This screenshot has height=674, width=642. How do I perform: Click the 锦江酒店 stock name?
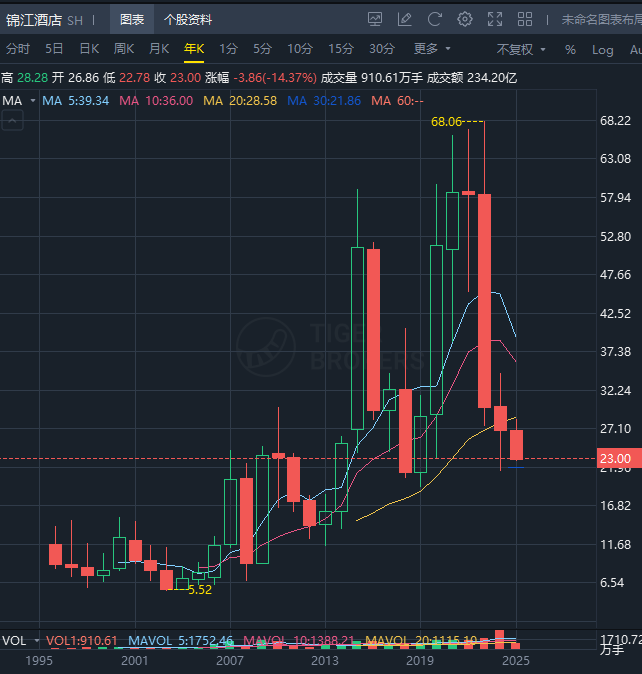tap(34, 20)
